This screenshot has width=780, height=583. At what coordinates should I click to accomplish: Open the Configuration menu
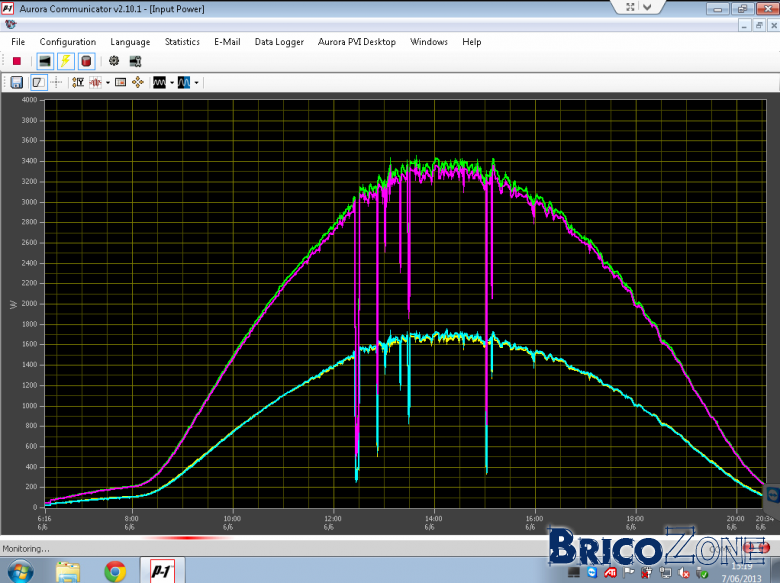click(x=68, y=42)
